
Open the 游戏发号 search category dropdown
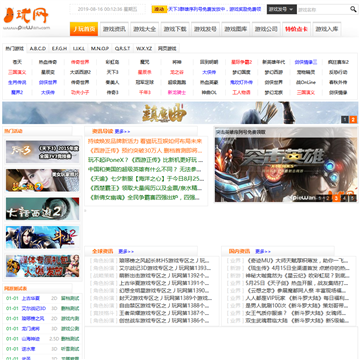point(282,9)
